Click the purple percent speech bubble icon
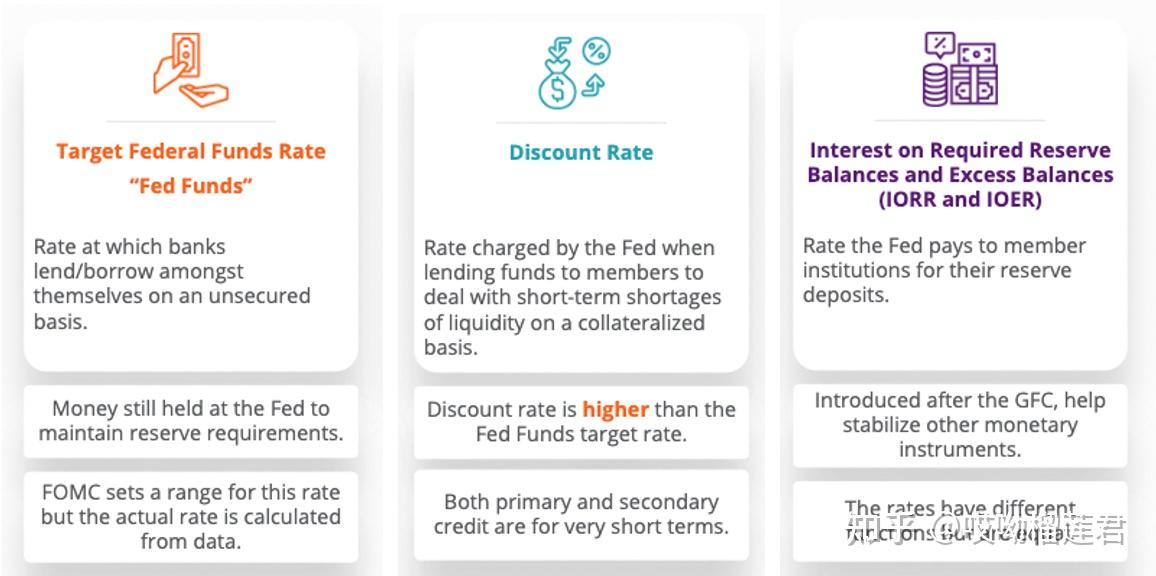The image size is (1156, 576). 939,45
